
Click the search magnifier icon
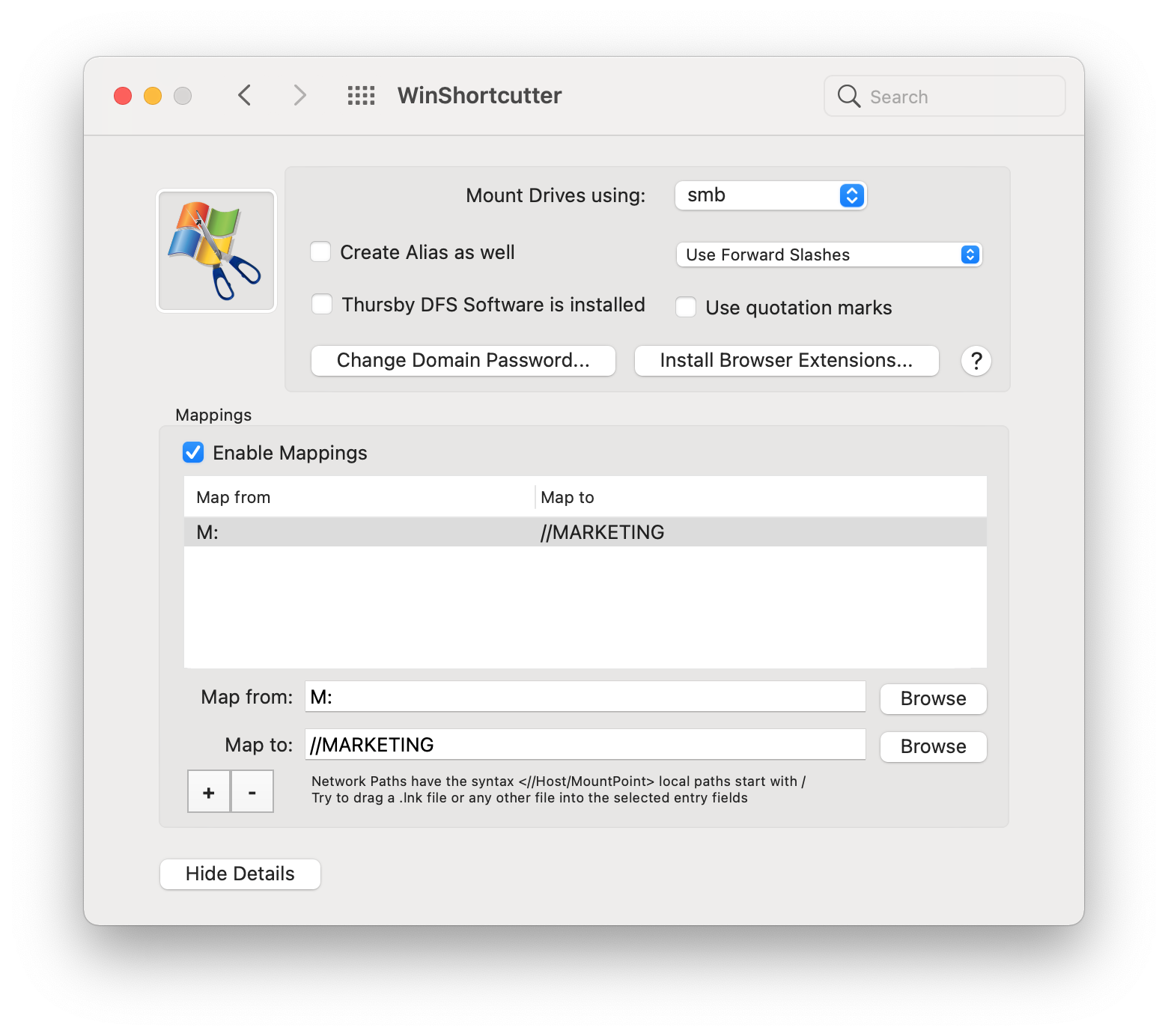tap(848, 96)
